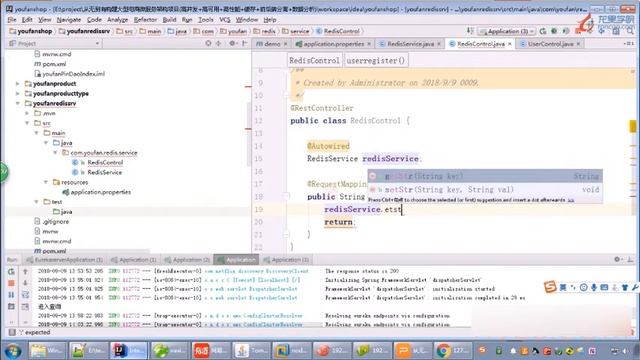Expand the .mvn folder
Viewport: 640px width, 360px height.
pyautogui.click(x=27, y=113)
